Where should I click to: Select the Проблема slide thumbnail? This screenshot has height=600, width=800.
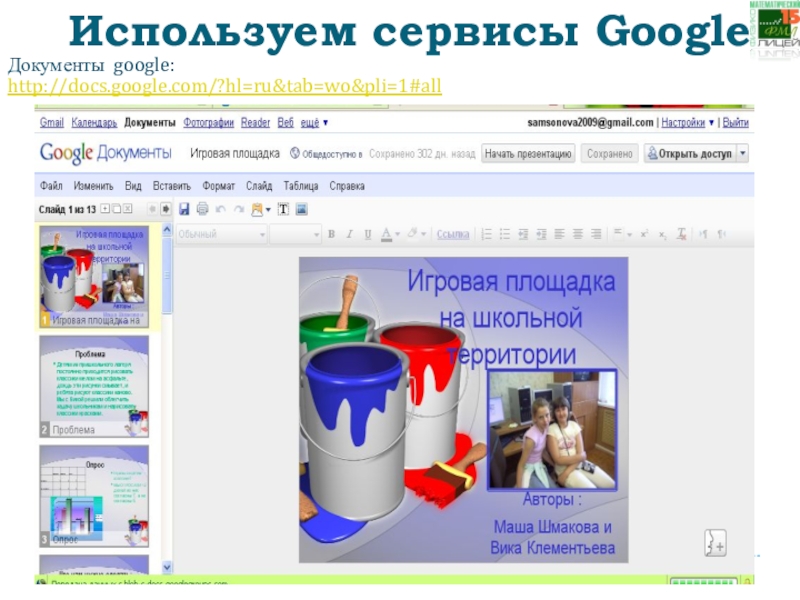click(95, 385)
